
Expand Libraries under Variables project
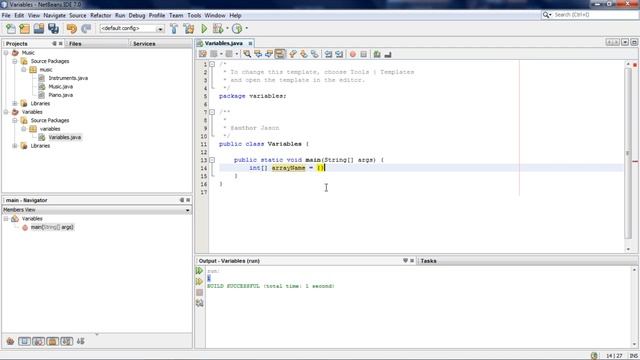tap(15, 145)
